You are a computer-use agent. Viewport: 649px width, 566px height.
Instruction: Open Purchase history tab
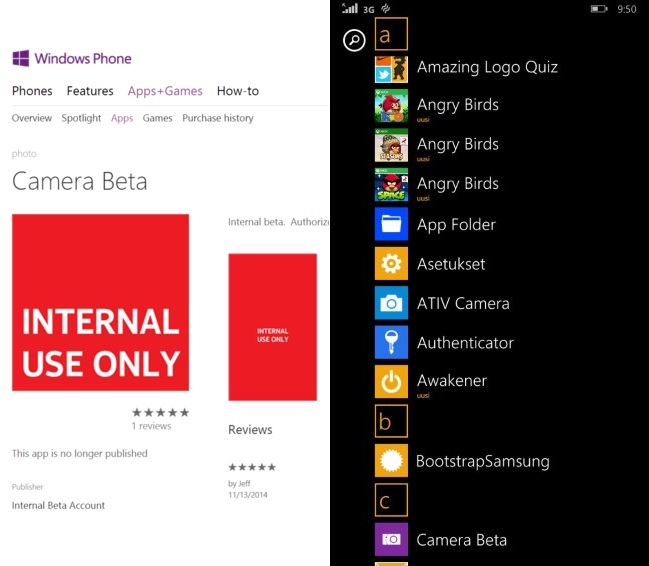[218, 118]
